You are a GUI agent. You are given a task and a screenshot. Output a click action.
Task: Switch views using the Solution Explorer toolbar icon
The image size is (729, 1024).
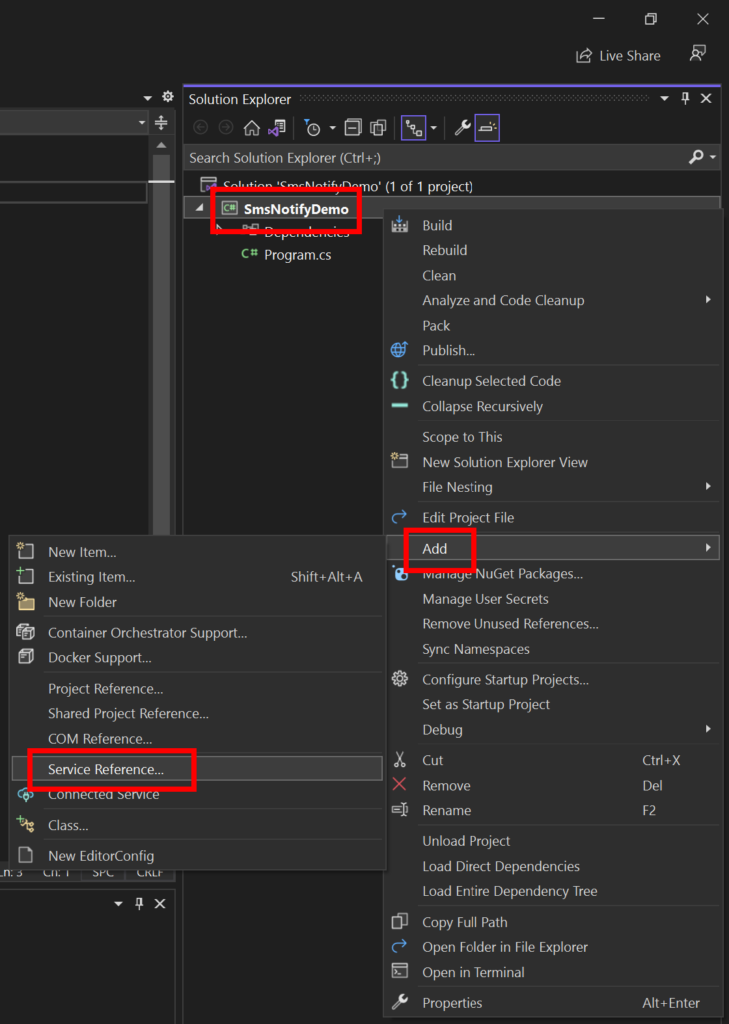click(278, 128)
